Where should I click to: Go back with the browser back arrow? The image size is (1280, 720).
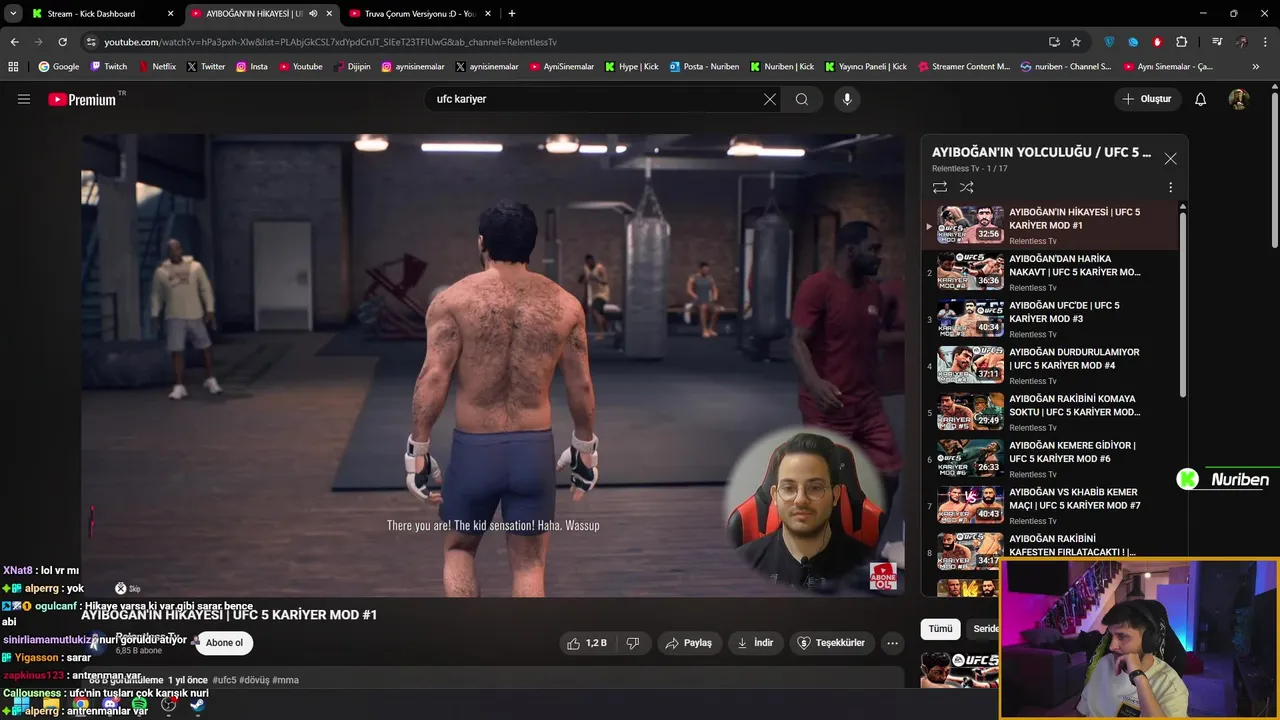pos(14,42)
